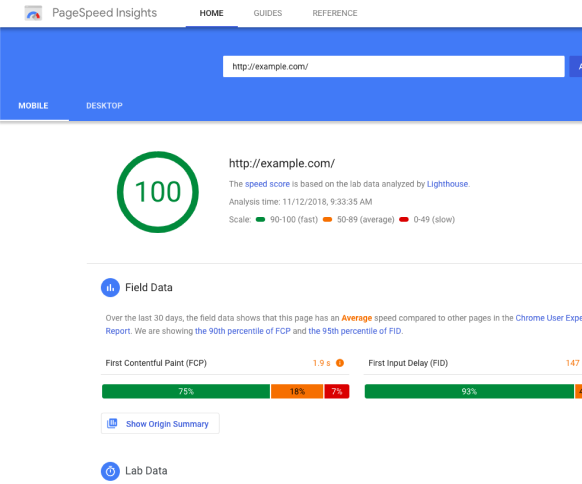This screenshot has width=582, height=484.
Task: Click the Lab Data stopwatch icon
Action: pyautogui.click(x=110, y=471)
